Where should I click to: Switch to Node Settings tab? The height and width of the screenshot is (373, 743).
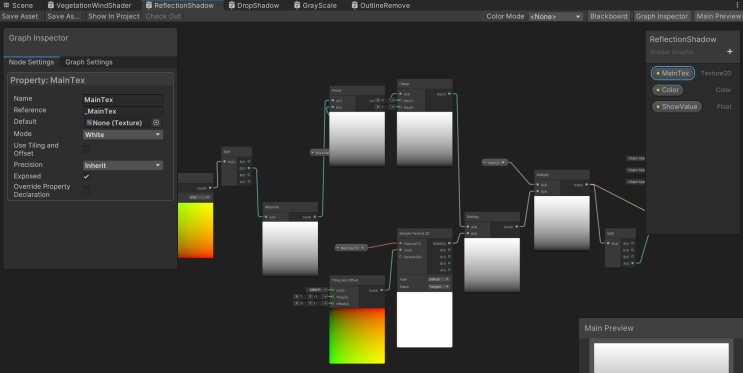[x=31, y=62]
